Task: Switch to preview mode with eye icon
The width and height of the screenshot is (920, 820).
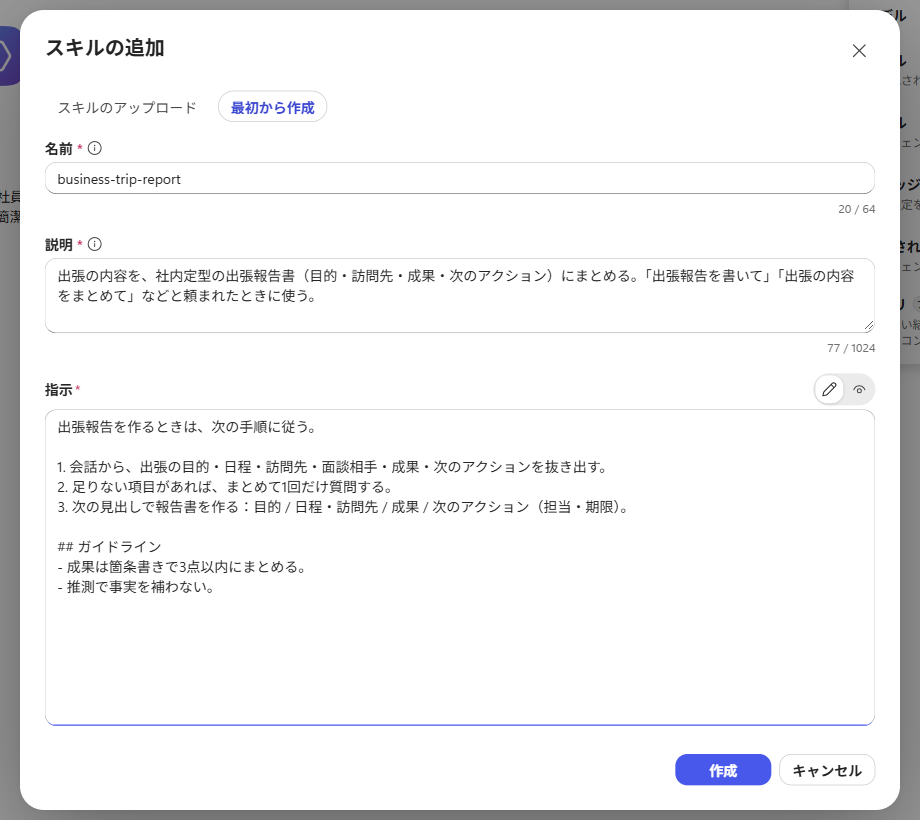Action: pos(859,389)
